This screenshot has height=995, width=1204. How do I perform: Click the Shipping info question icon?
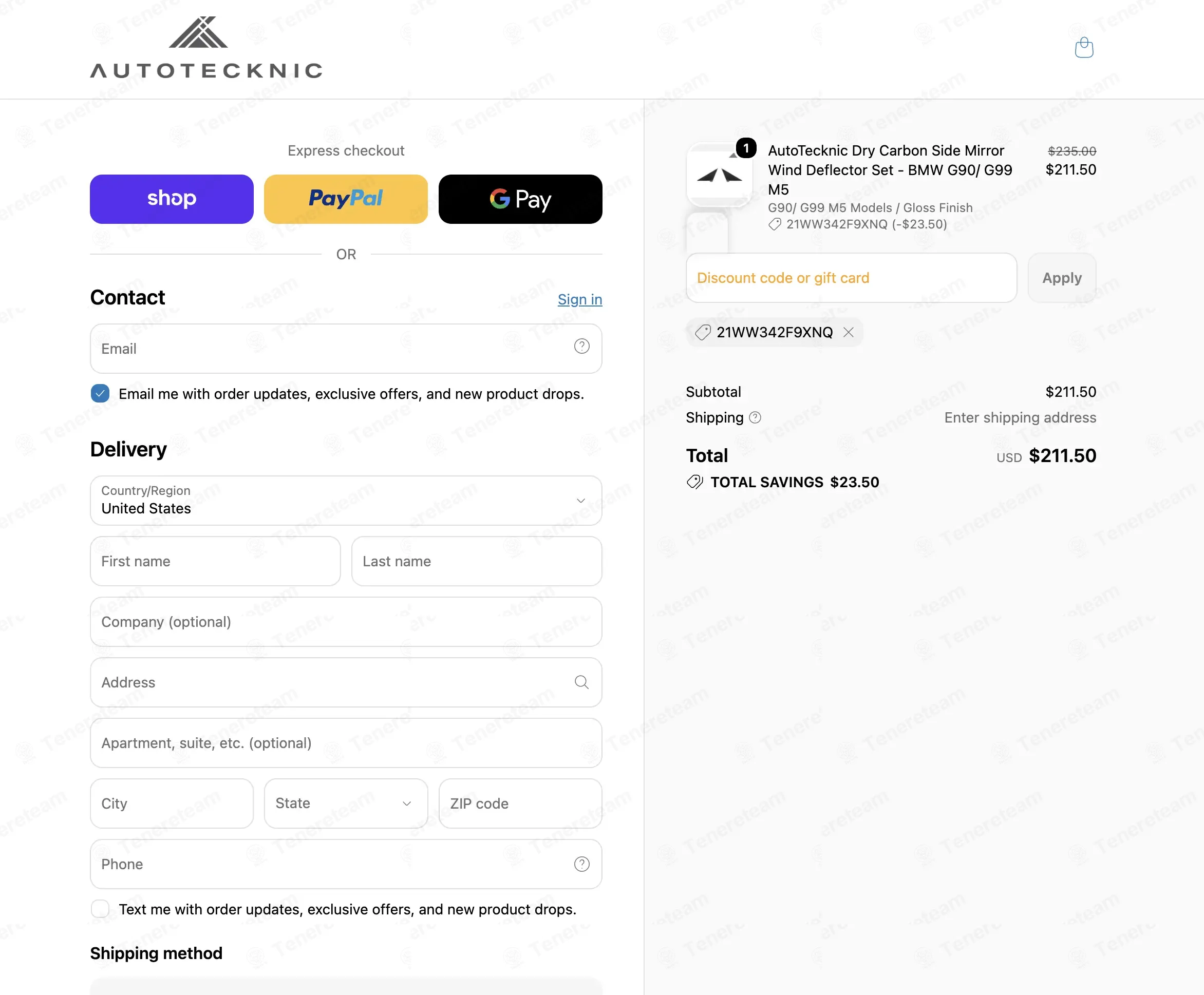[x=755, y=417]
